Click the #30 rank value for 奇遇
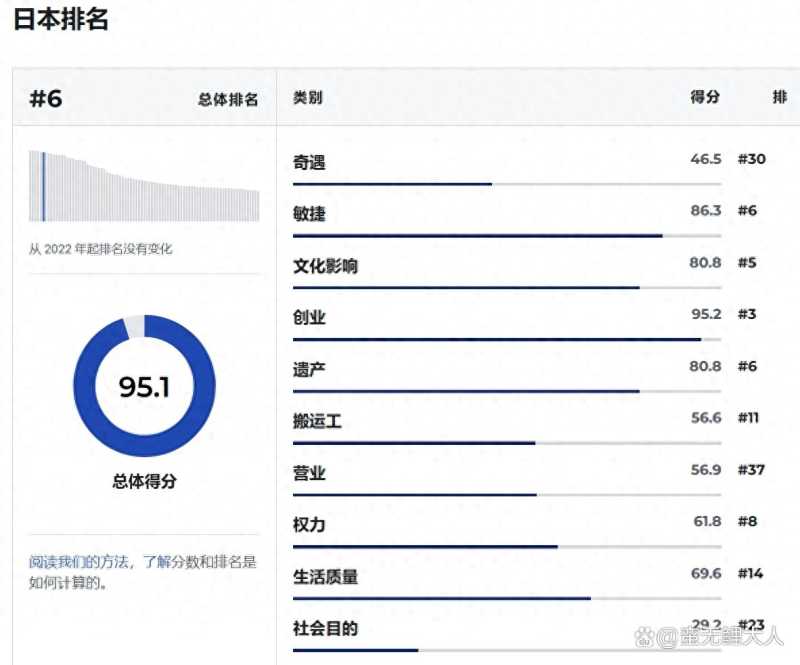Image resolution: width=800 pixels, height=665 pixels. click(751, 158)
